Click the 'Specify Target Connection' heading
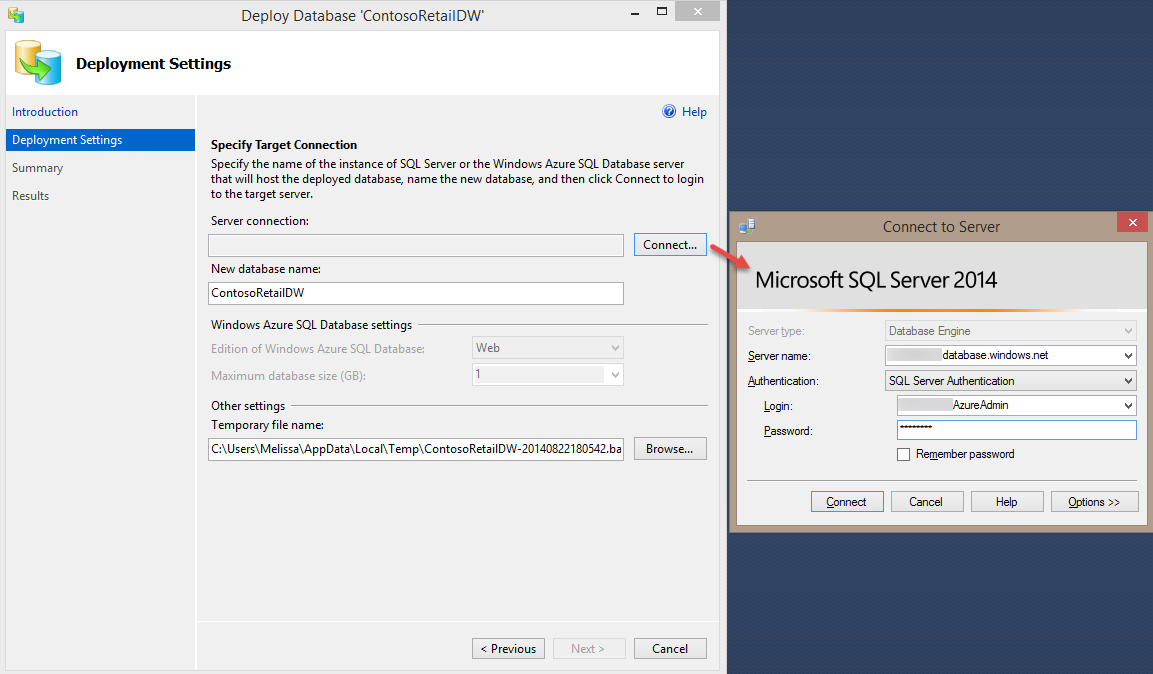This screenshot has height=674, width=1153. tap(284, 145)
